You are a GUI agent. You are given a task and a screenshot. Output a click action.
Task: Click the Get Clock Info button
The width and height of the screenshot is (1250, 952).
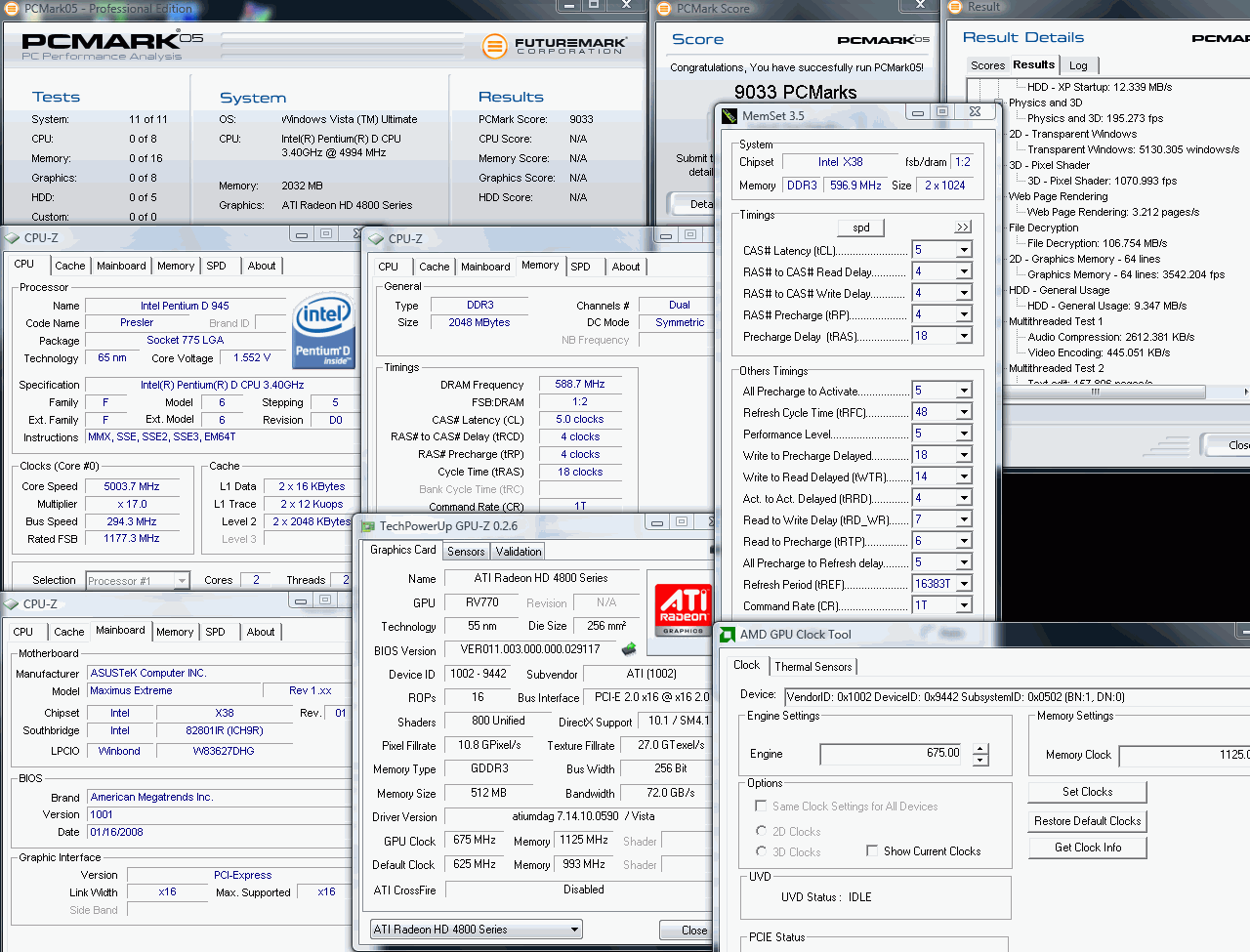point(1088,848)
